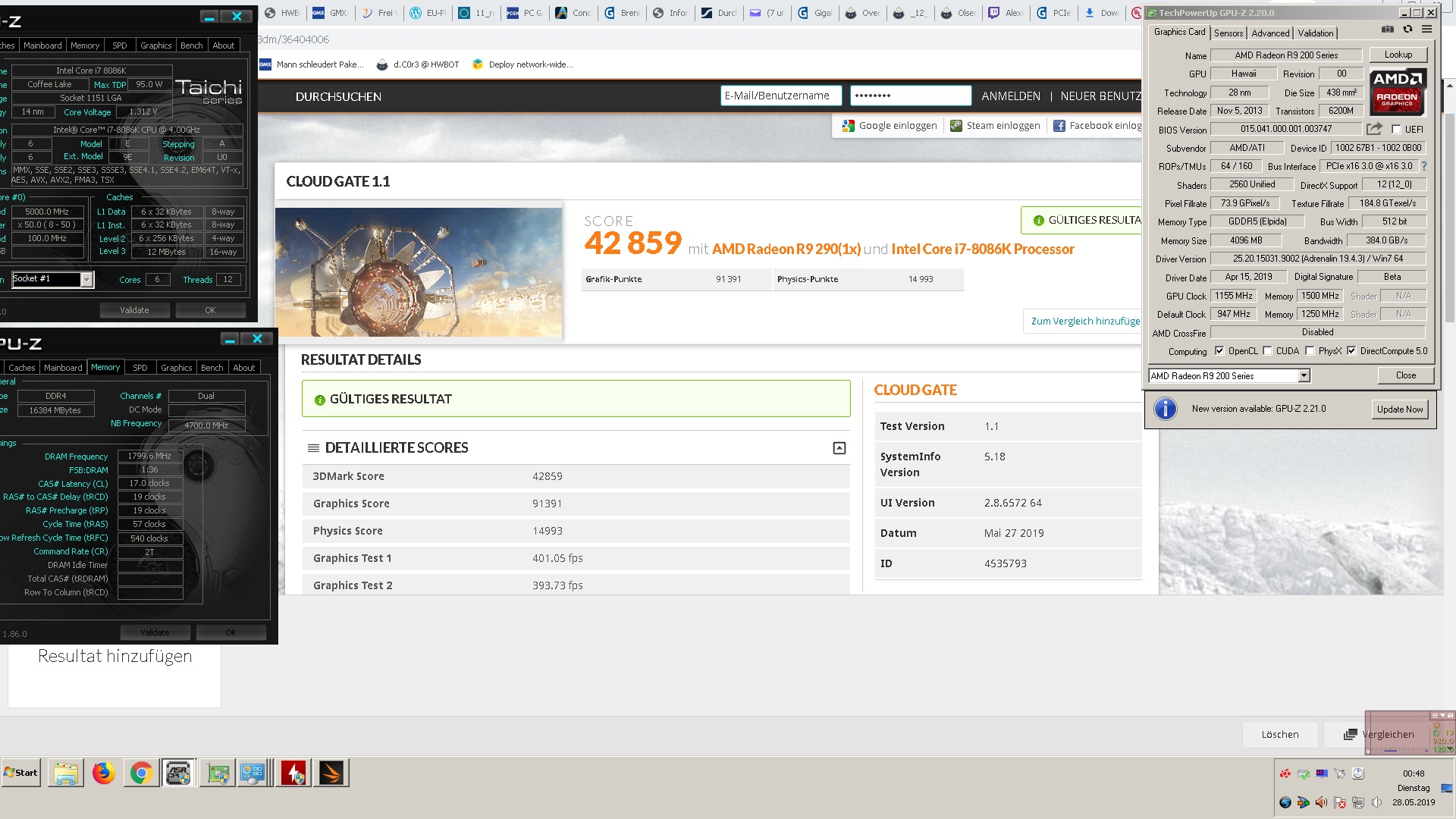Screen dimensions: 1456x819
Task: Click the E-Mail/Benutzername input field
Action: tap(780, 96)
